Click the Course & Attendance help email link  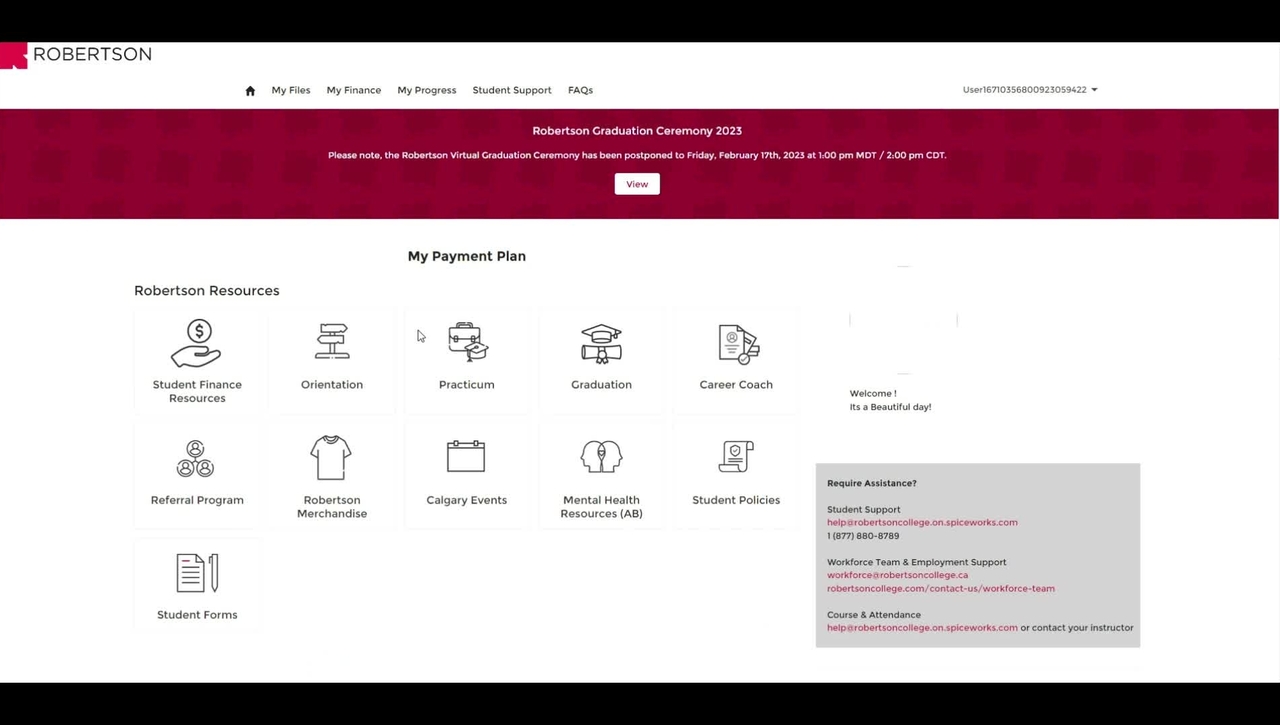click(922, 628)
